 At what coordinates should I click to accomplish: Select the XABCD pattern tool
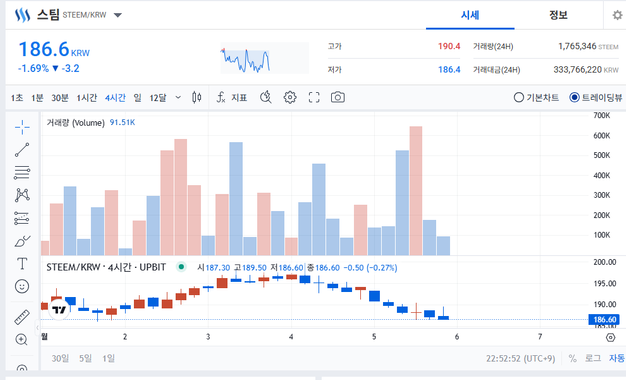point(22,195)
